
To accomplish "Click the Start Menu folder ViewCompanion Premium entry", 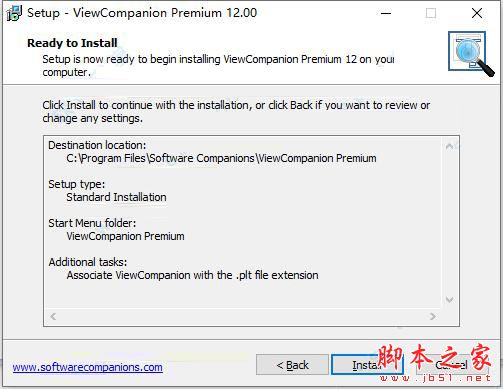I will [x=125, y=236].
